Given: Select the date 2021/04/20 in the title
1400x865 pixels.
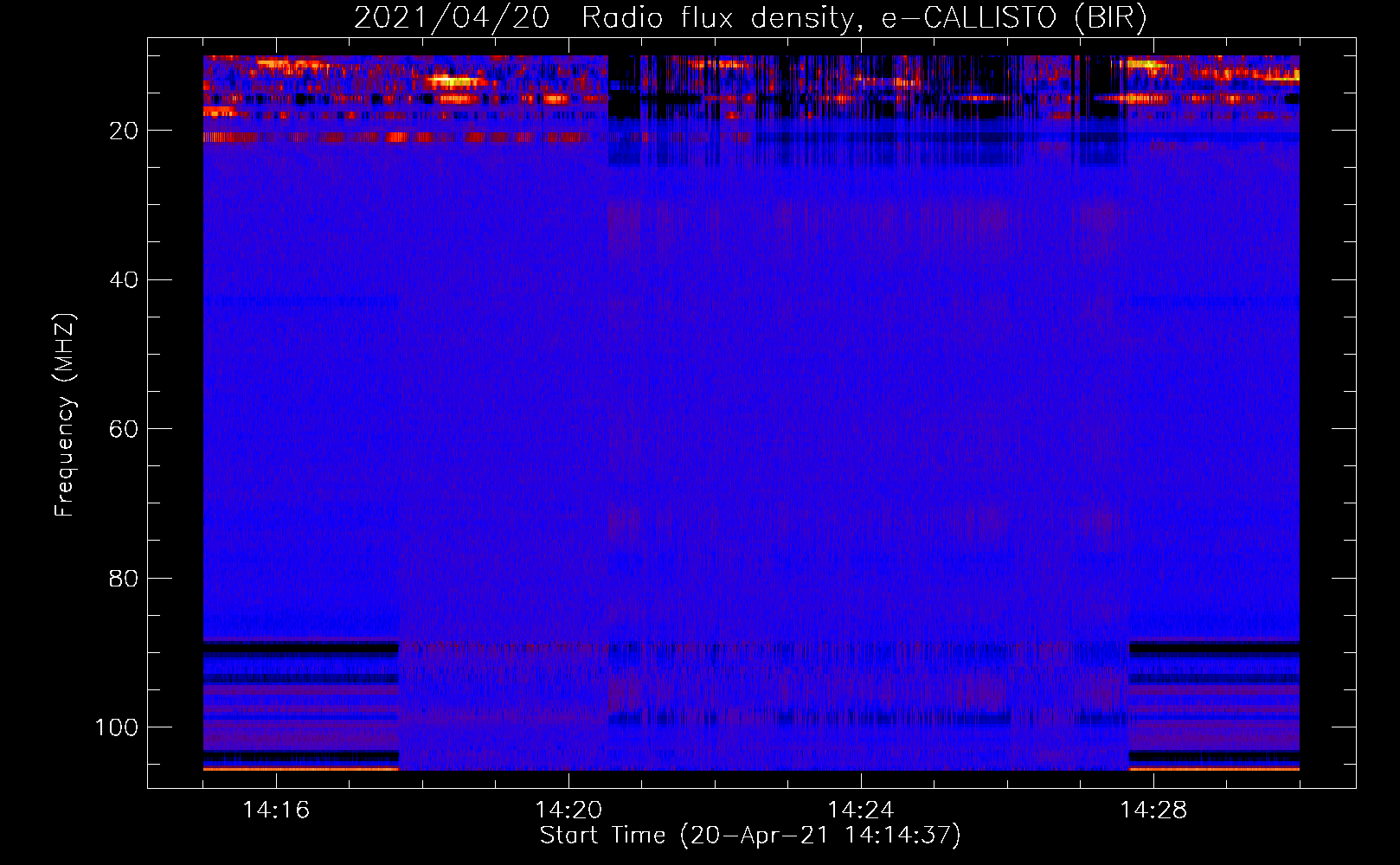Looking at the screenshot, I should [452, 18].
